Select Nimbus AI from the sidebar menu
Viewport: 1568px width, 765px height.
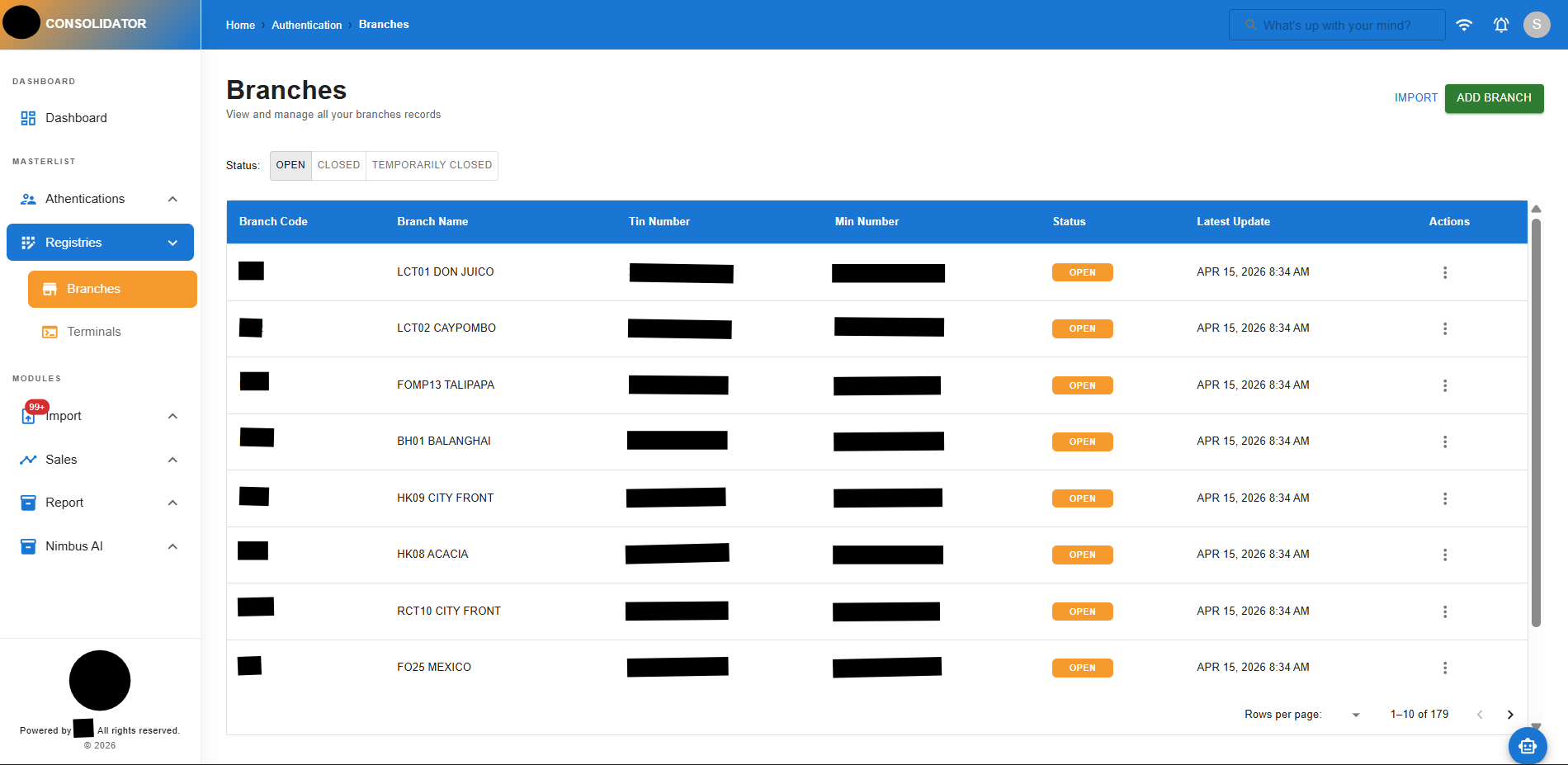click(x=74, y=545)
